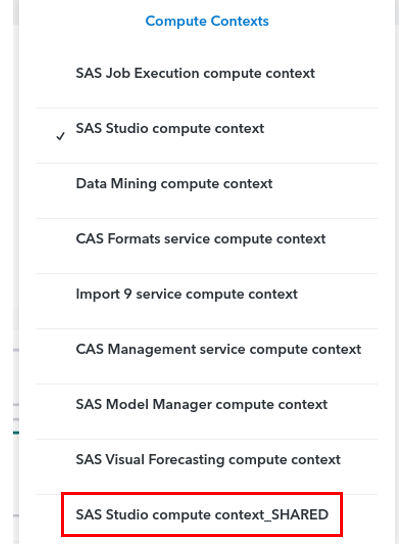Click the word Forecasting in the list
408x547 pixels.
pos(186,460)
